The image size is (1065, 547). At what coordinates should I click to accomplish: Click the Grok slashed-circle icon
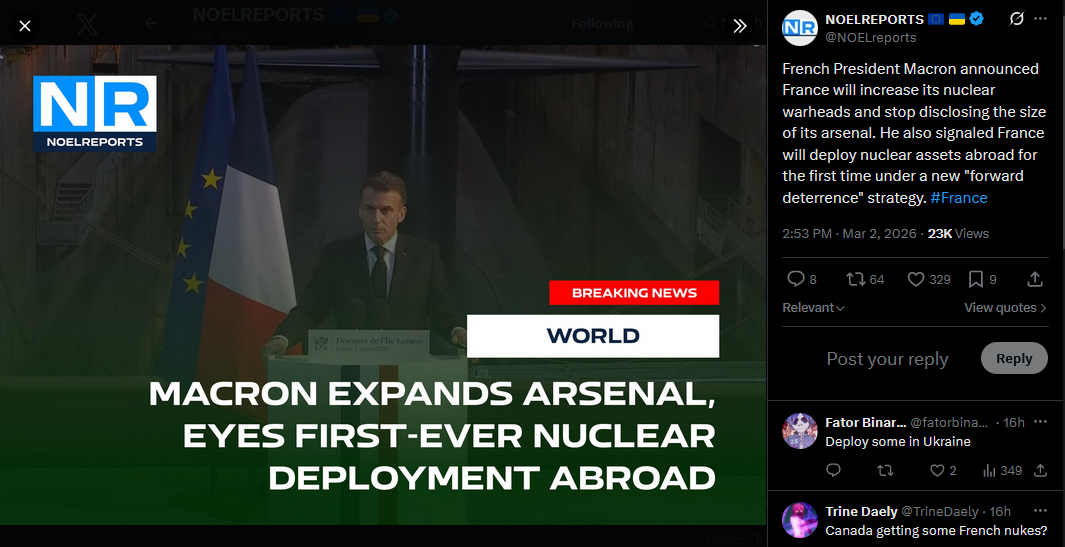click(x=1016, y=19)
